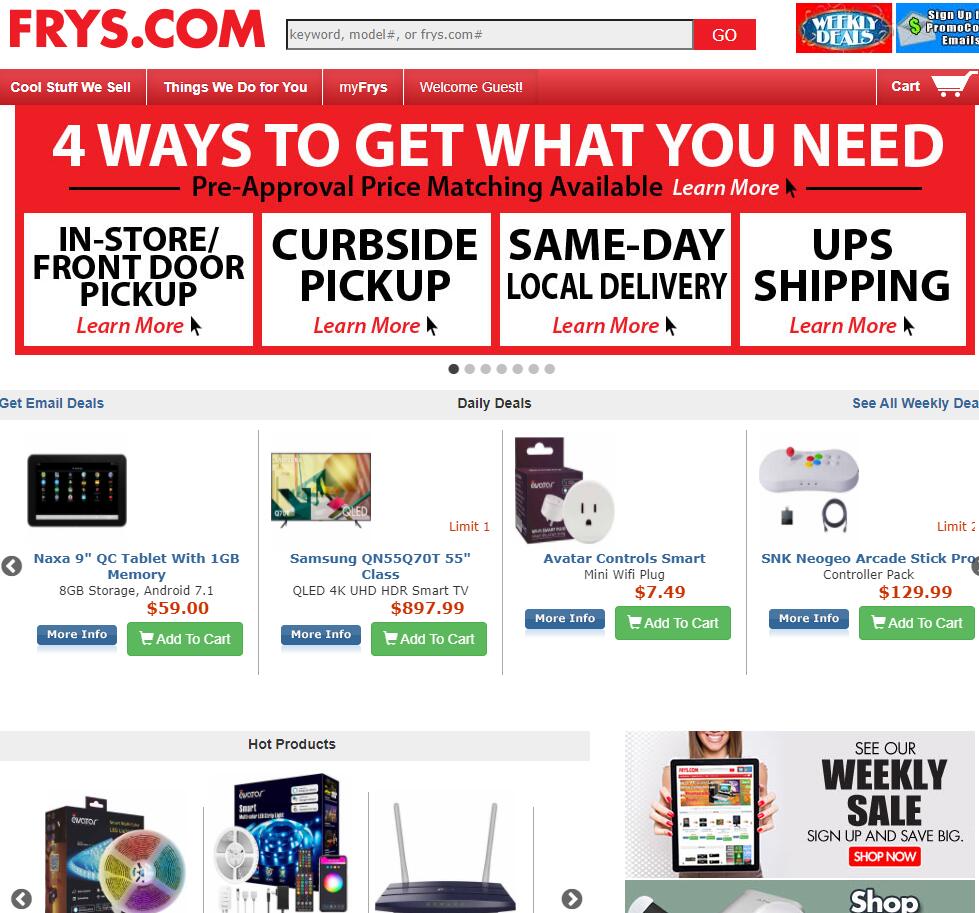Go to previous Daily Deals with left arrow

tap(12, 566)
